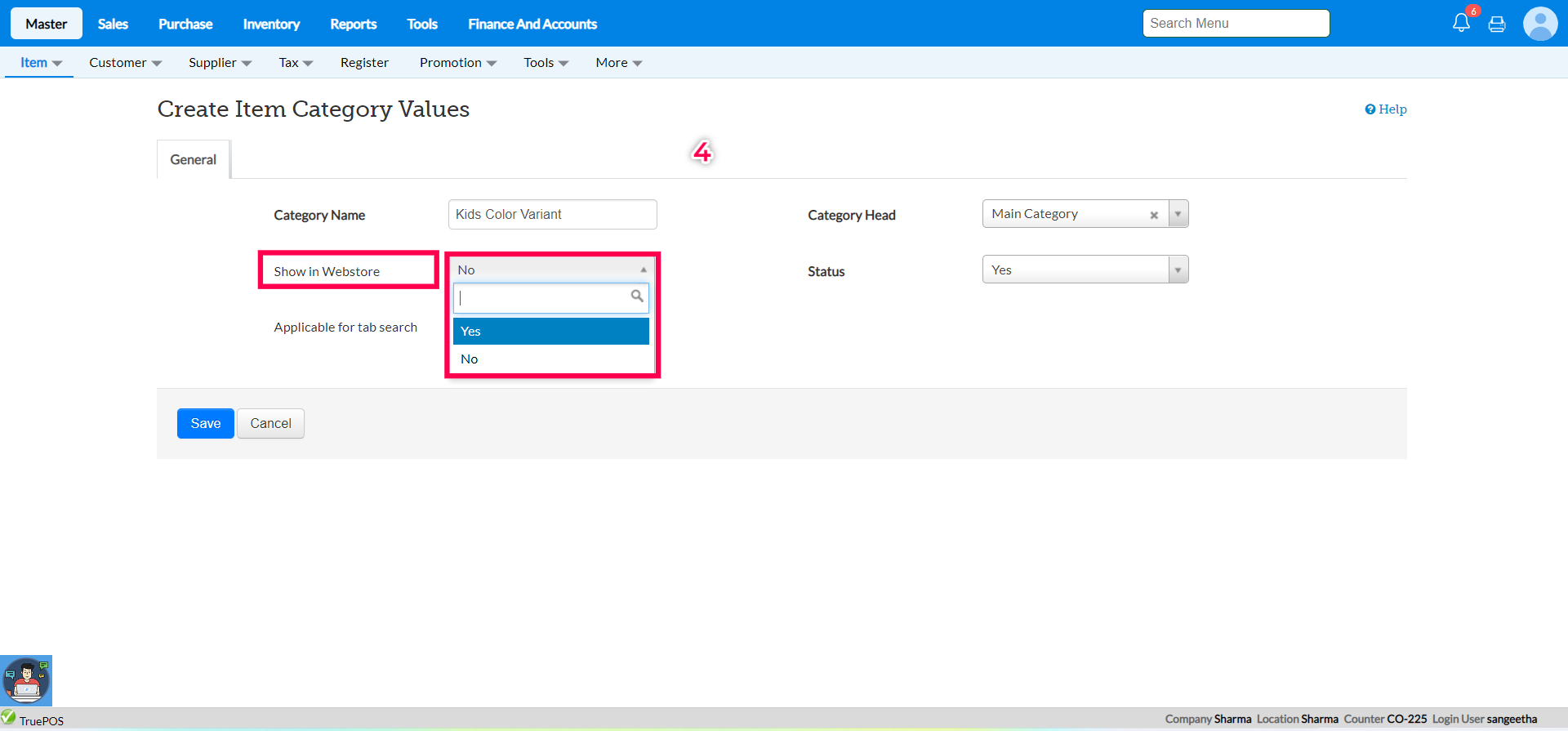Expand the Category Head dropdown arrow
This screenshot has width=1568, height=731.
pos(1178,214)
